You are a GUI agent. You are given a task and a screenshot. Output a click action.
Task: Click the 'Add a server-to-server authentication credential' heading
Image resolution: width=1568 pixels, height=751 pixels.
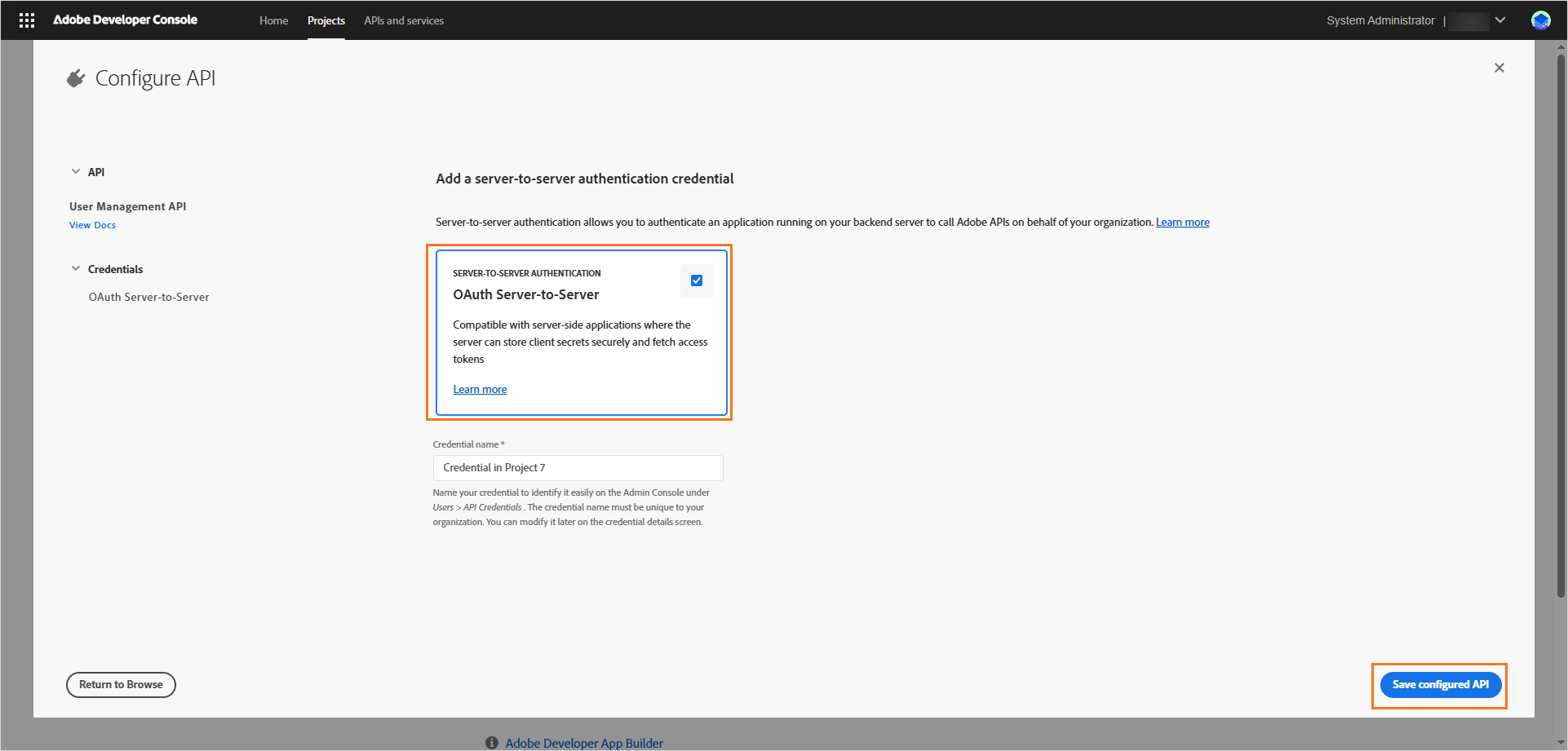pyautogui.click(x=584, y=179)
